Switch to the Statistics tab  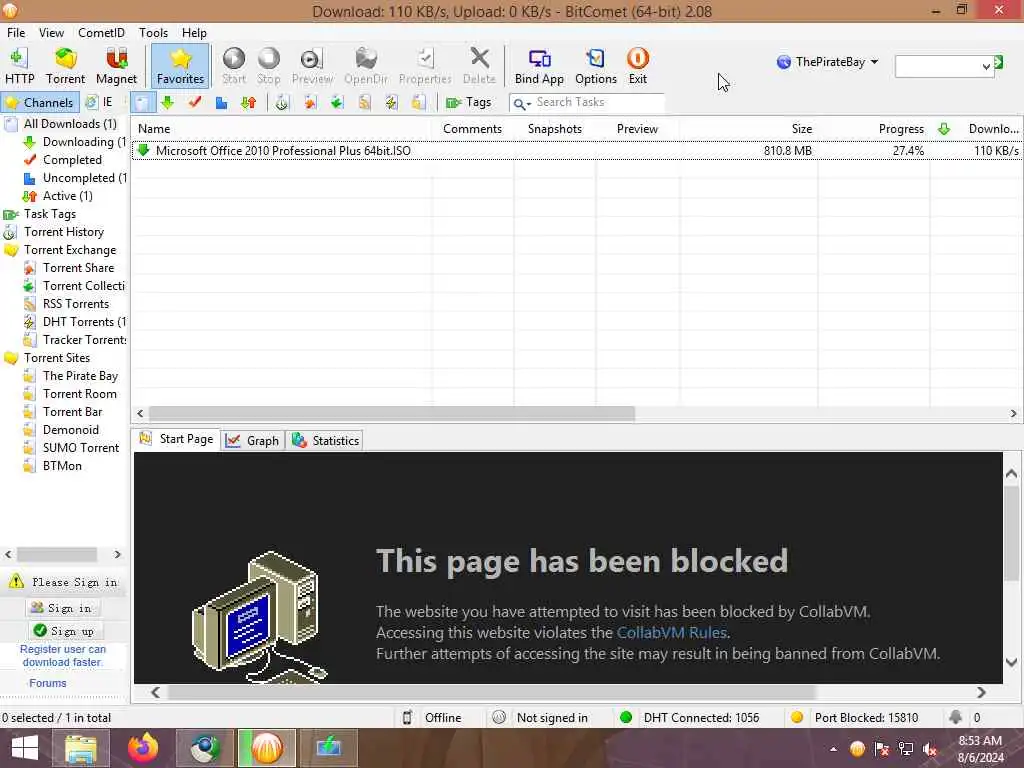[x=325, y=441]
